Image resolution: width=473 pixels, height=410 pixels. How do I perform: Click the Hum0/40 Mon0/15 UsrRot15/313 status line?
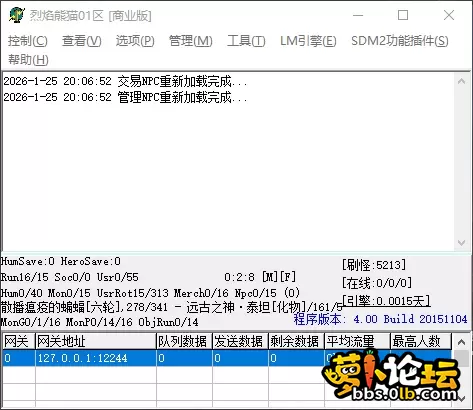click(x=150, y=293)
